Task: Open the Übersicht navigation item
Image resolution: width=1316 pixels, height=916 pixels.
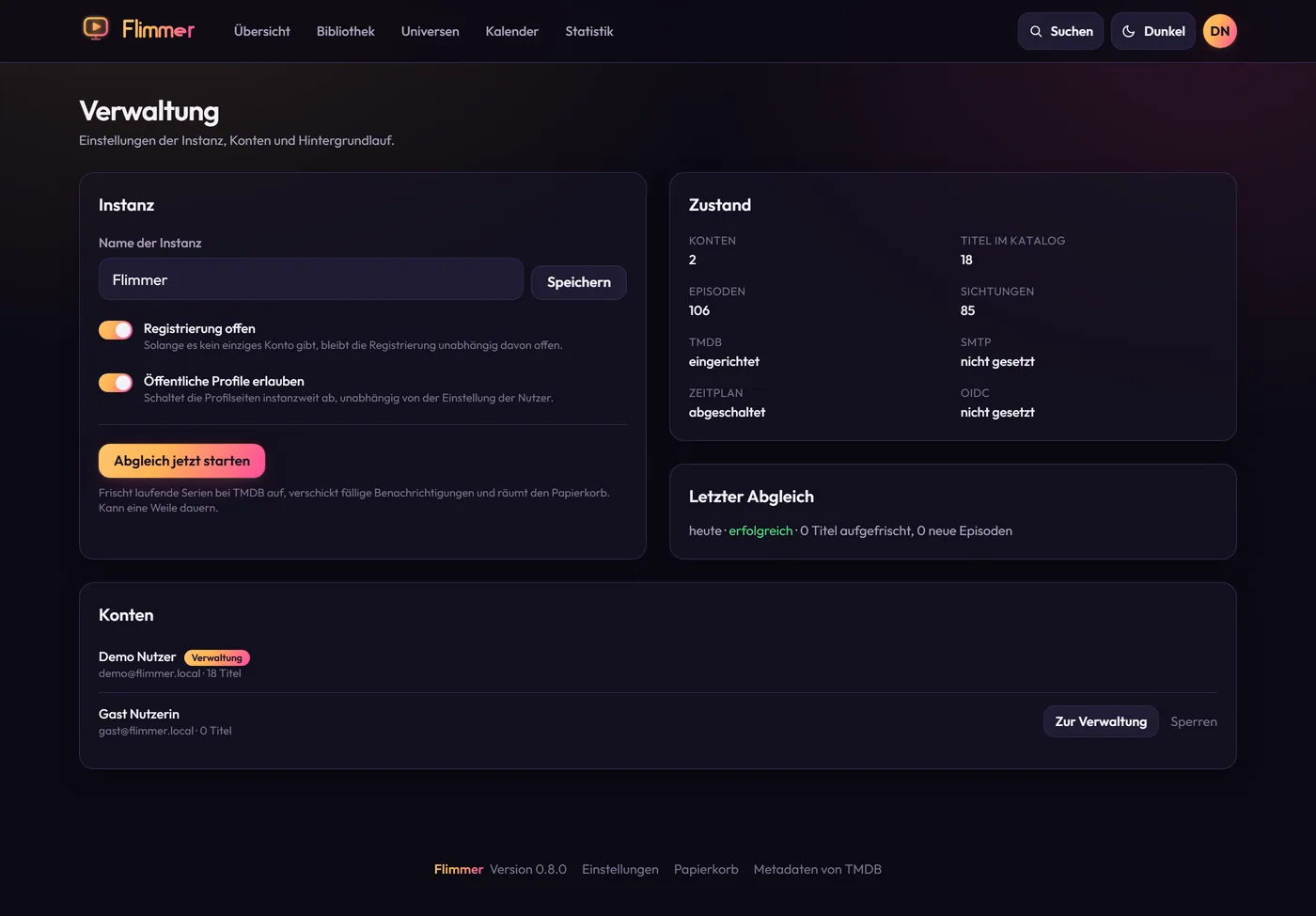Action: pyautogui.click(x=262, y=31)
